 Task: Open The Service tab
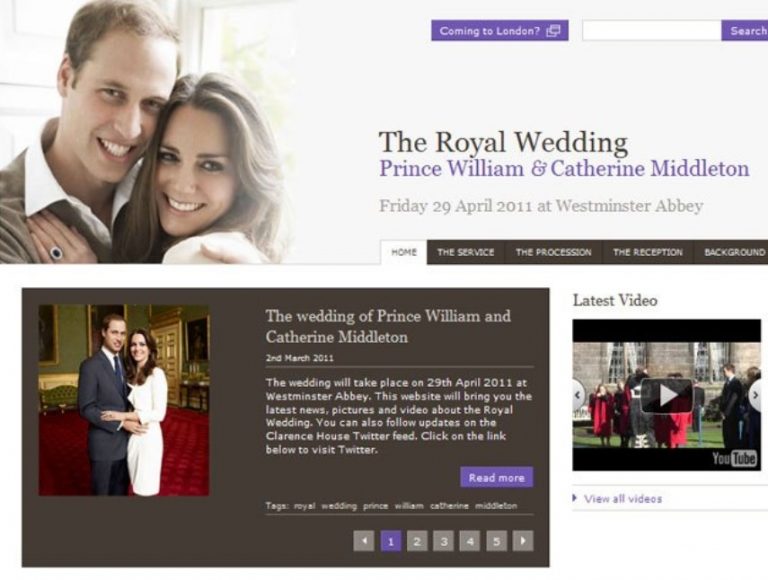coord(465,252)
